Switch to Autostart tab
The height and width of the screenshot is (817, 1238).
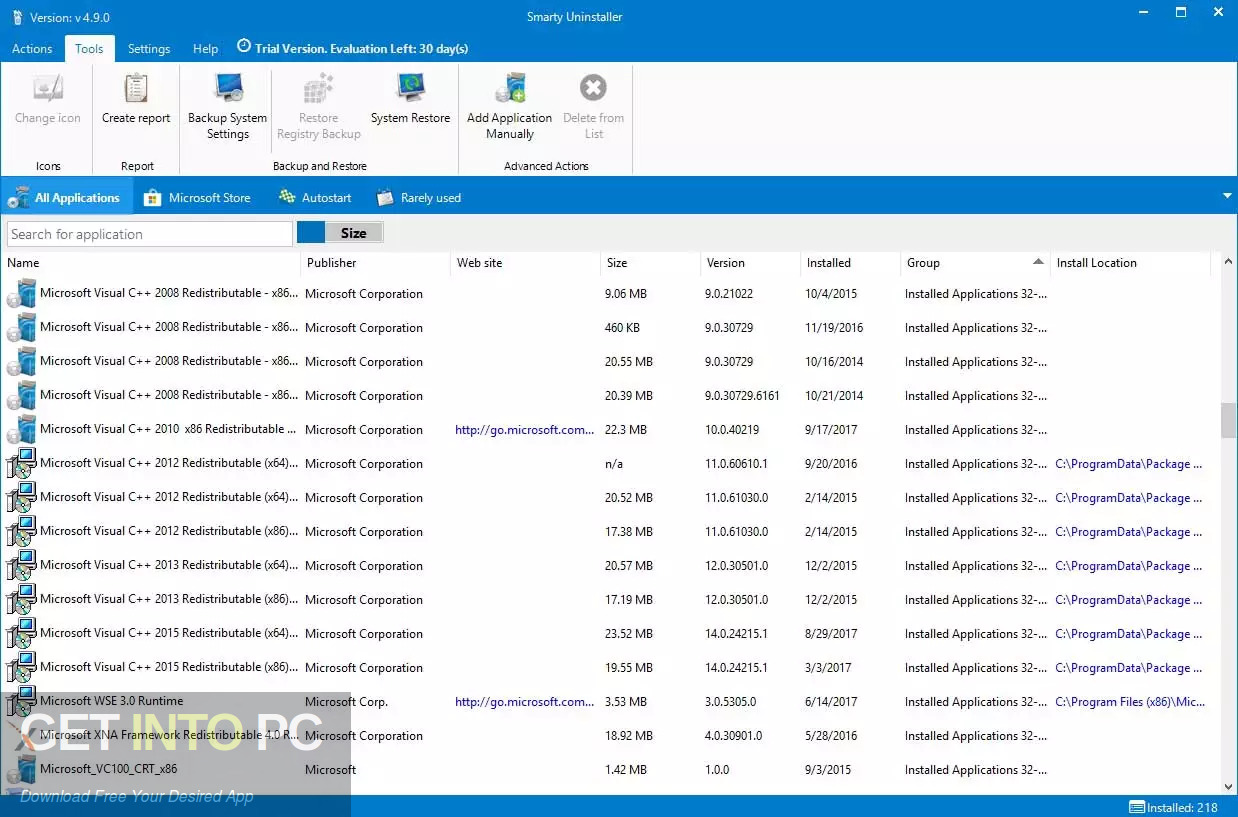click(x=315, y=198)
